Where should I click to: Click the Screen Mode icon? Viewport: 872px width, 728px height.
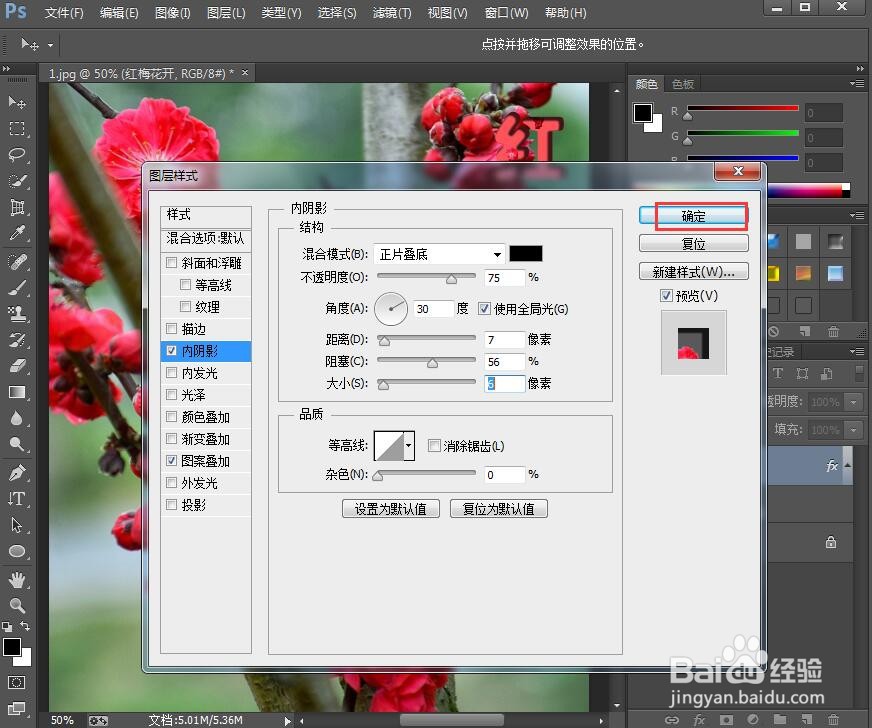click(x=17, y=709)
